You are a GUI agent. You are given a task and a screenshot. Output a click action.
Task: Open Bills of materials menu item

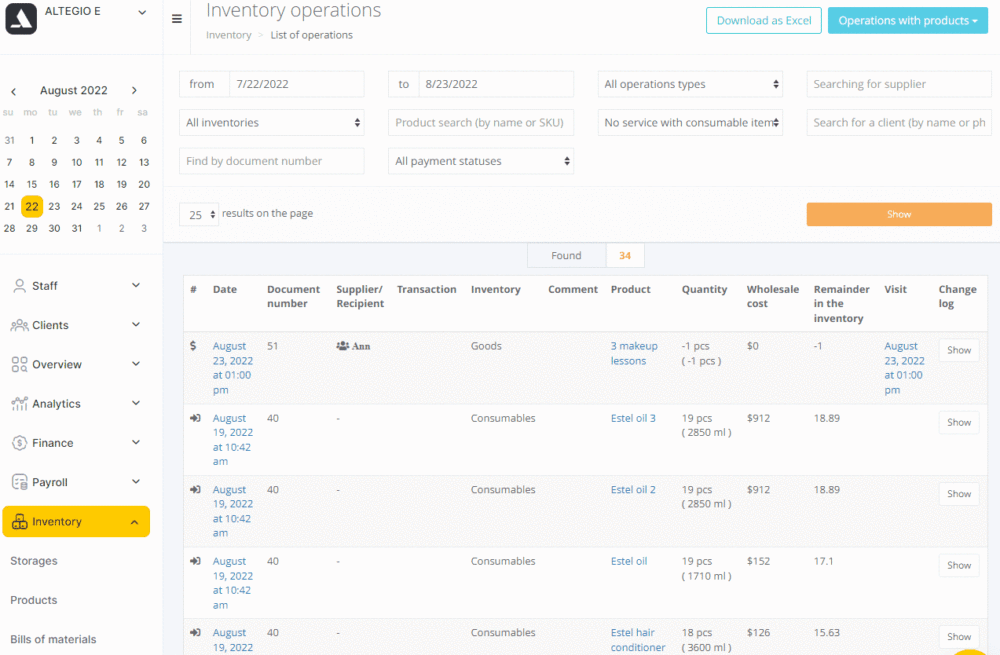tap(53, 639)
